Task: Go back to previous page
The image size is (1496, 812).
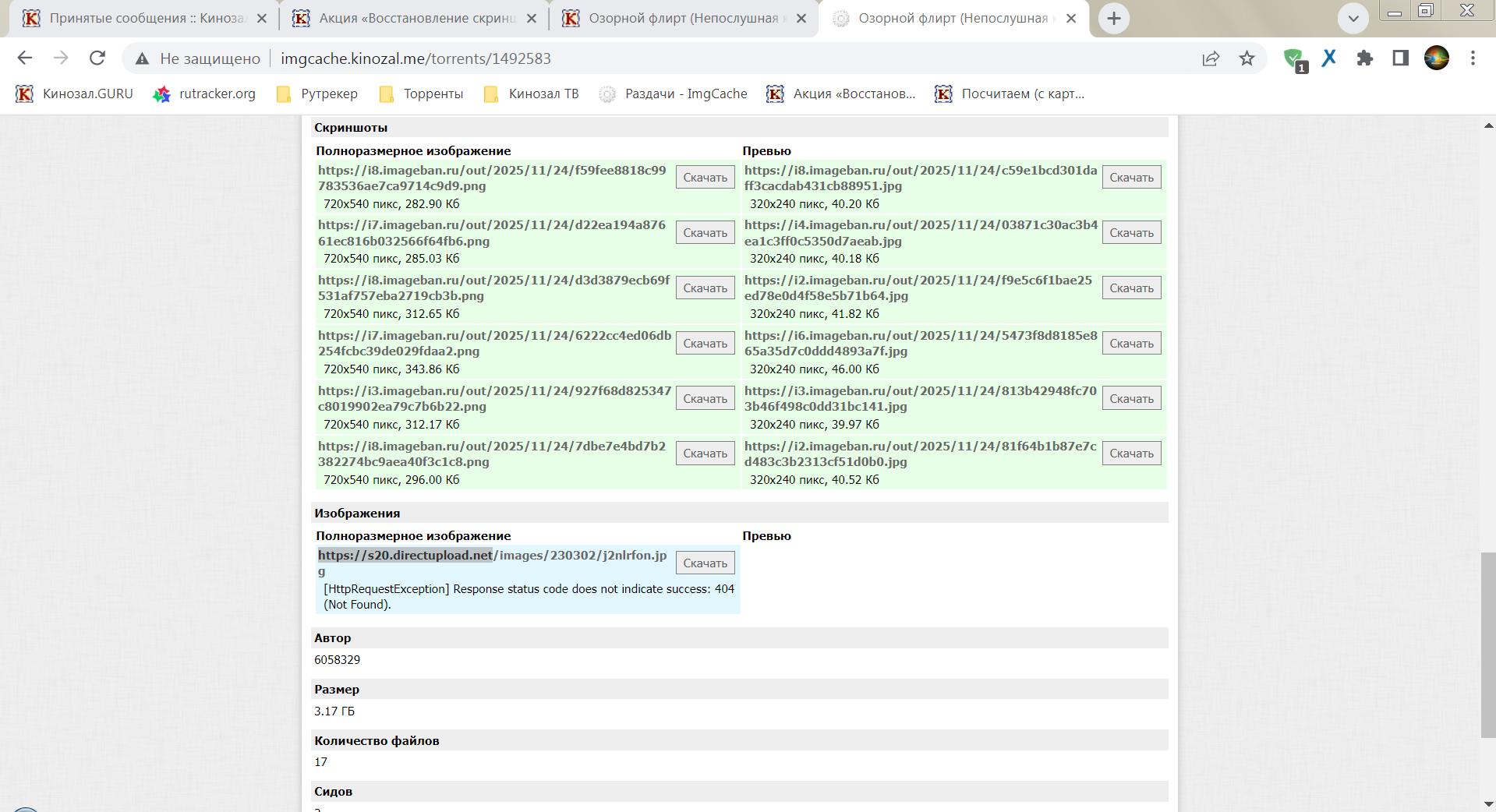Action: tap(25, 58)
